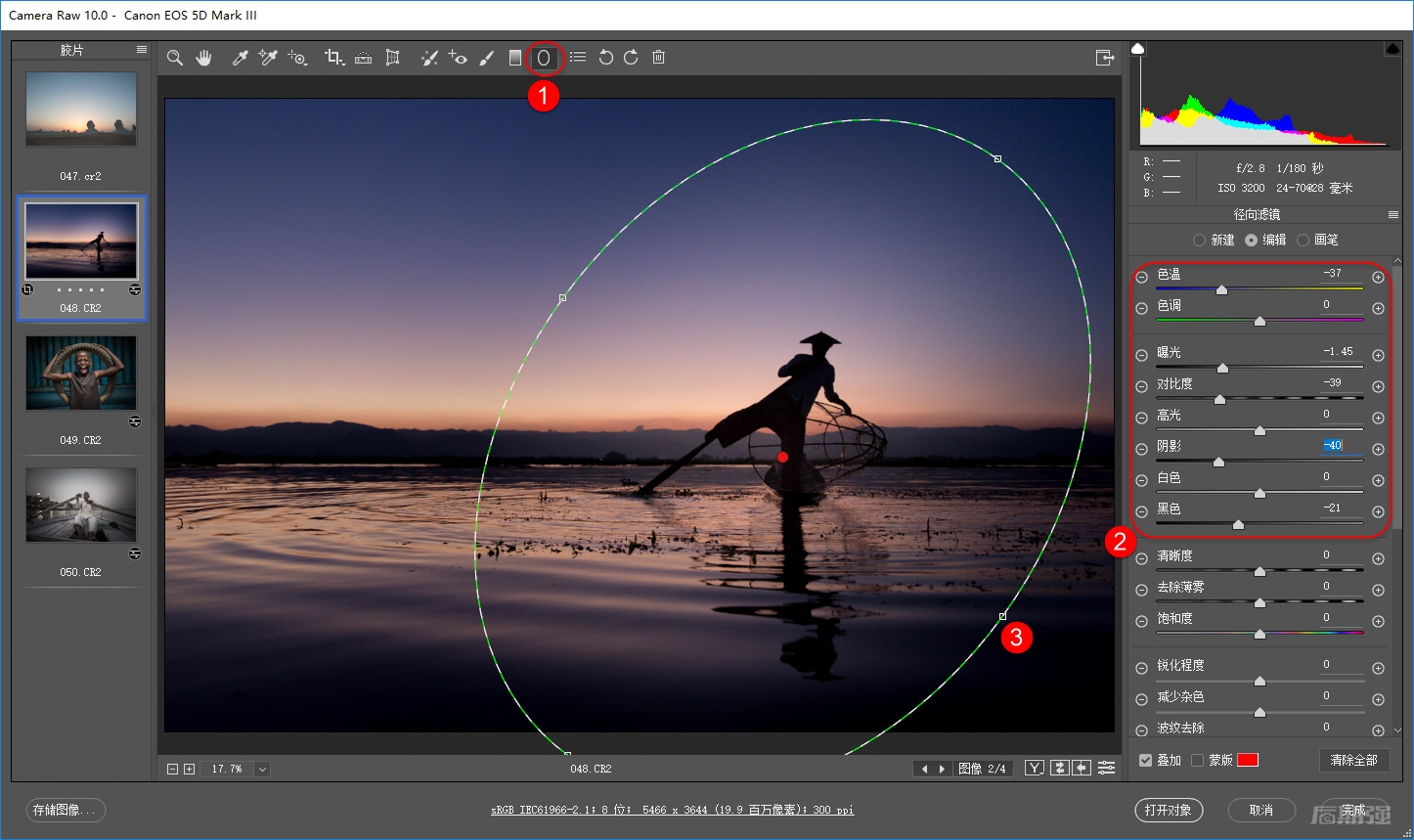Swap before and after settings icon
This screenshot has width=1414, height=840.
coord(1059,769)
